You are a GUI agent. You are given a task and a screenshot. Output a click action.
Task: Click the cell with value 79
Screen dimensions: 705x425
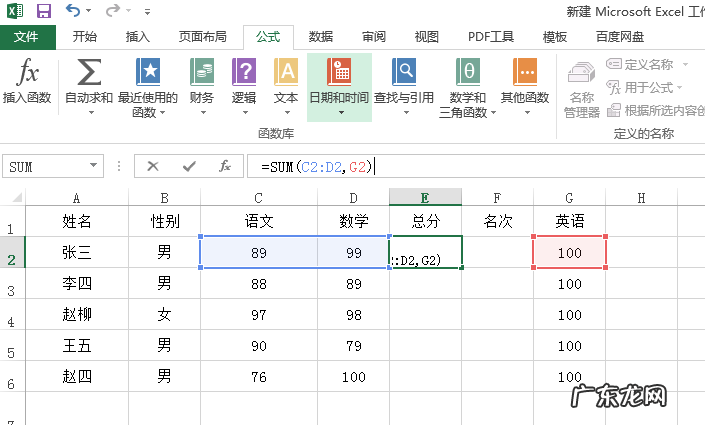click(353, 345)
